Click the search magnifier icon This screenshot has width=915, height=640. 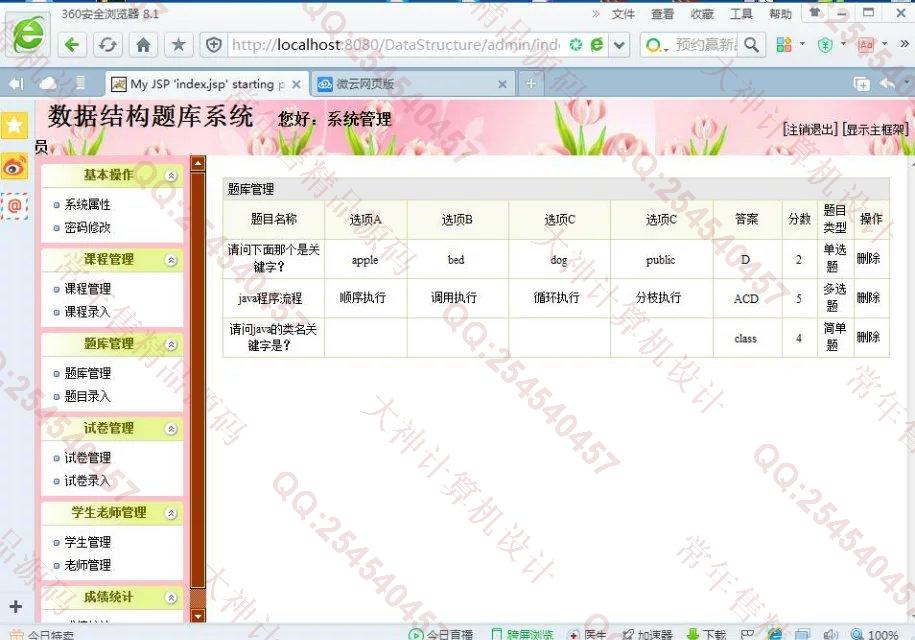pyautogui.click(x=752, y=45)
